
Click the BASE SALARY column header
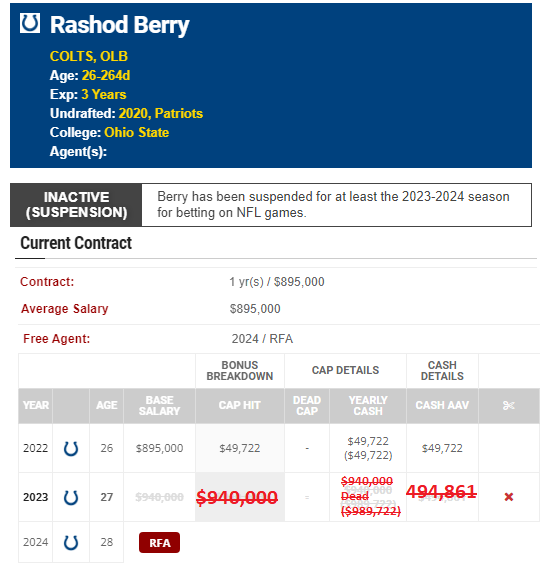(159, 405)
